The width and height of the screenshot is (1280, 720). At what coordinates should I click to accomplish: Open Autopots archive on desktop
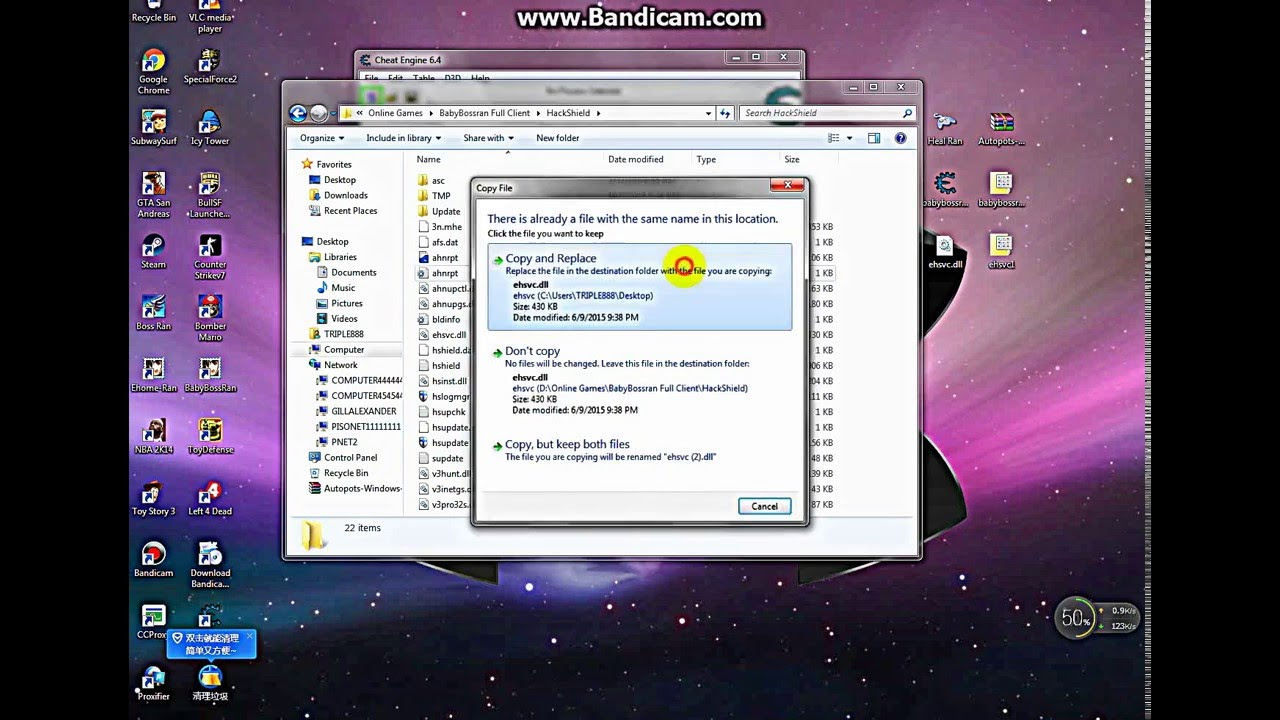click(1001, 128)
